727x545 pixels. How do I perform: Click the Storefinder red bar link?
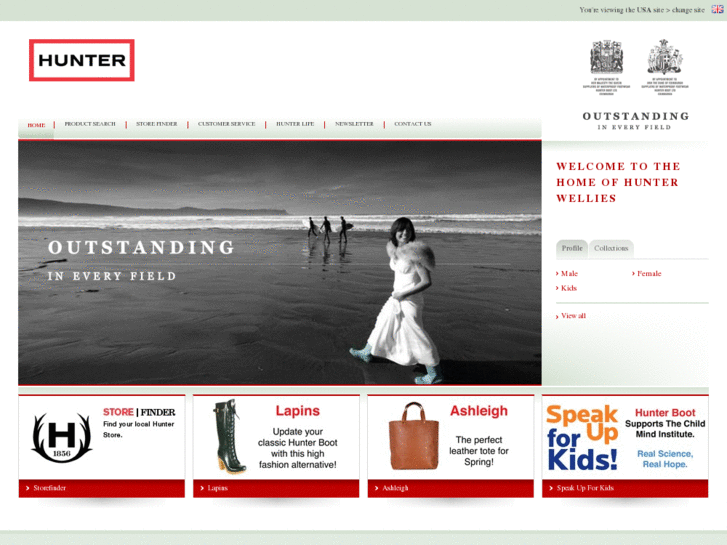102,488
